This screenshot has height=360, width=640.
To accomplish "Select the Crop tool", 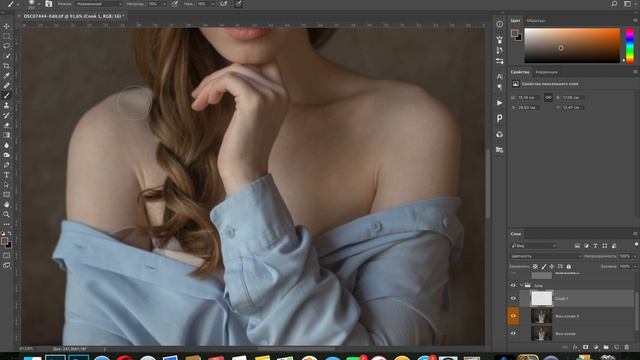I will pos(7,66).
